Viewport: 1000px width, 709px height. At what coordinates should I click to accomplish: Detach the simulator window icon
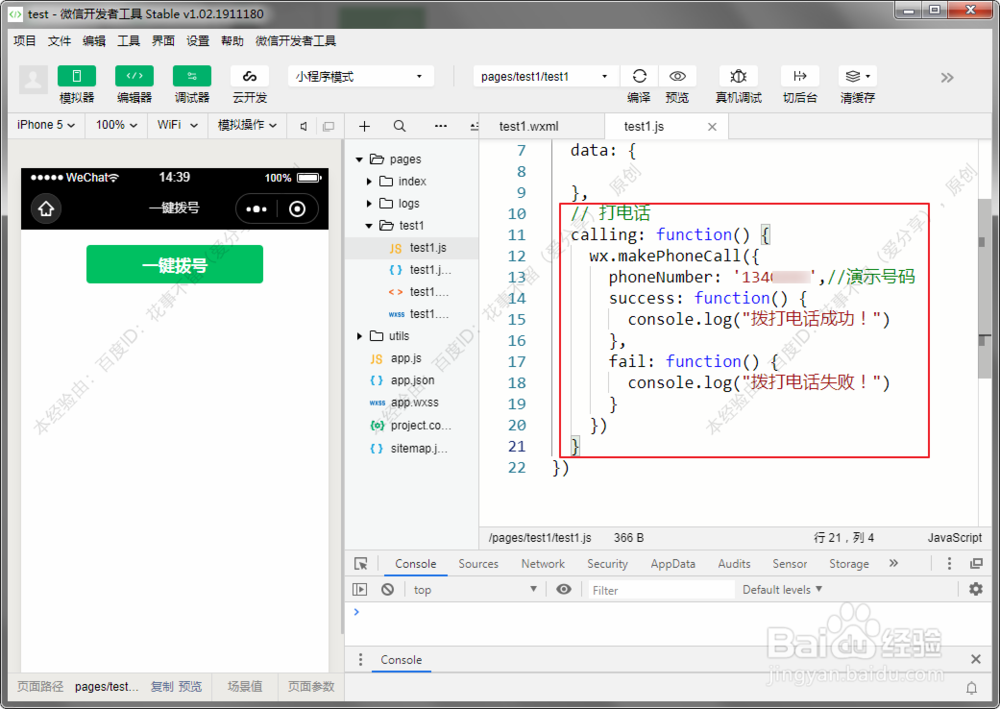click(x=328, y=126)
